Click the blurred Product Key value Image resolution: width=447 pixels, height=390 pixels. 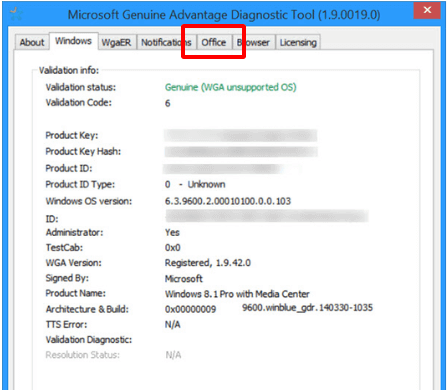[240, 136]
